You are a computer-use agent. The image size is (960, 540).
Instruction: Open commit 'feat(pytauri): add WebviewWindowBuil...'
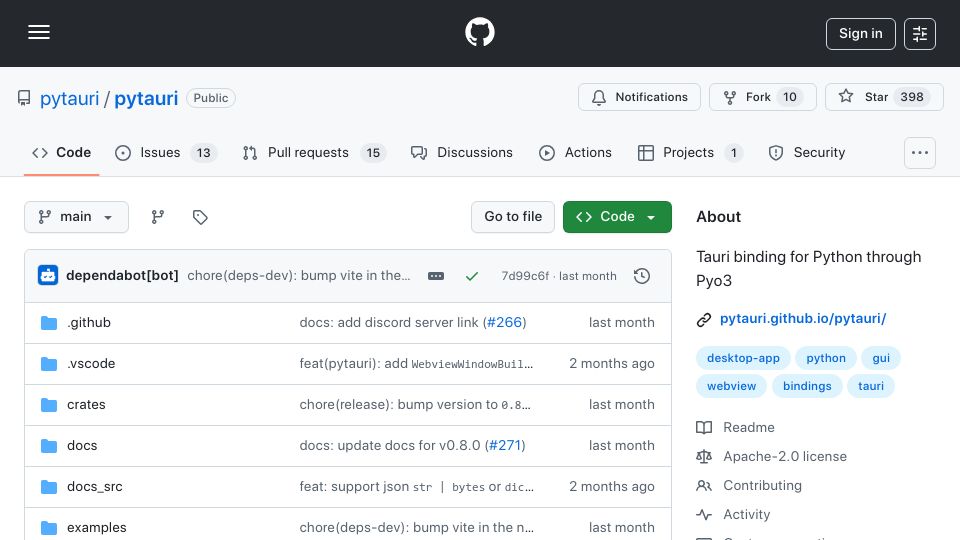[416, 364]
